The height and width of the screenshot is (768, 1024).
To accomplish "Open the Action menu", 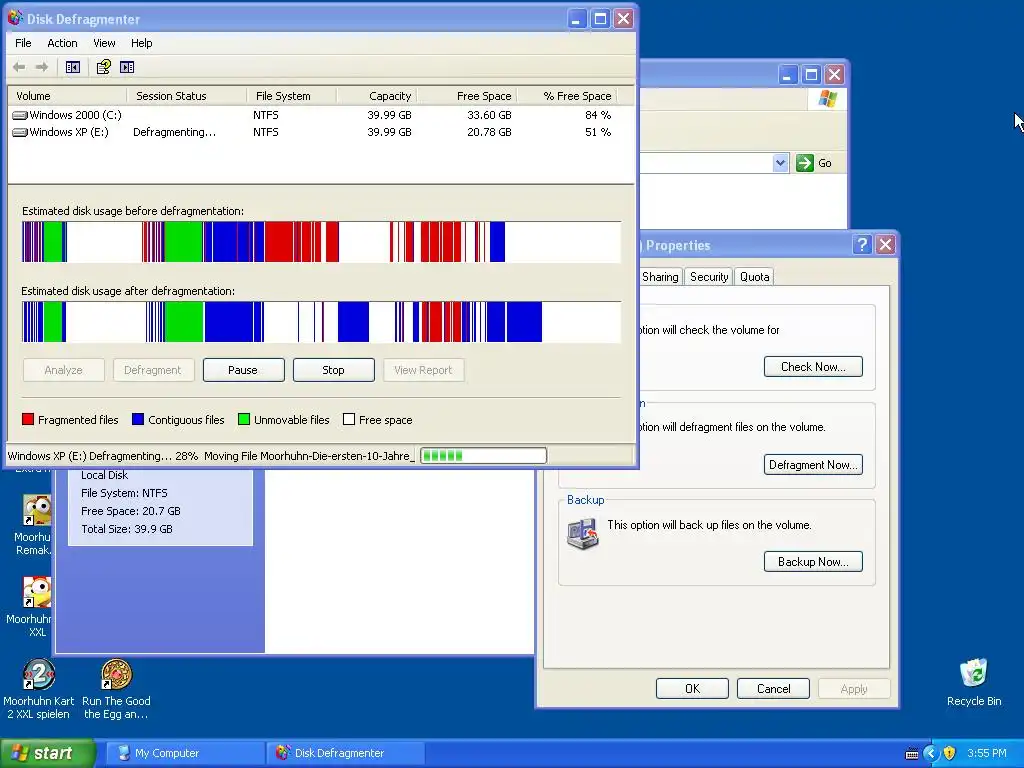I will click(62, 43).
